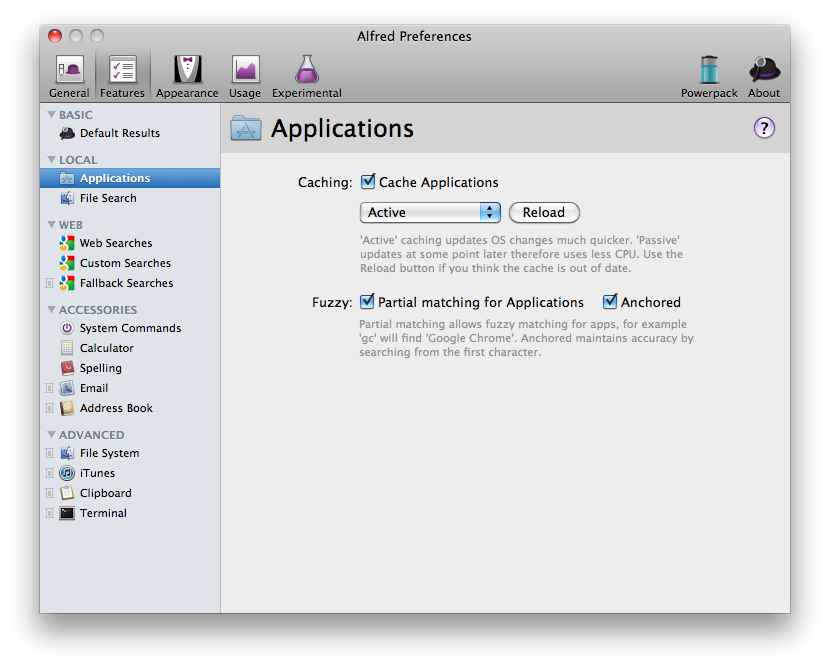The image size is (830, 668).
Task: Select the Custom Searches sidebar entry
Action: 130,263
